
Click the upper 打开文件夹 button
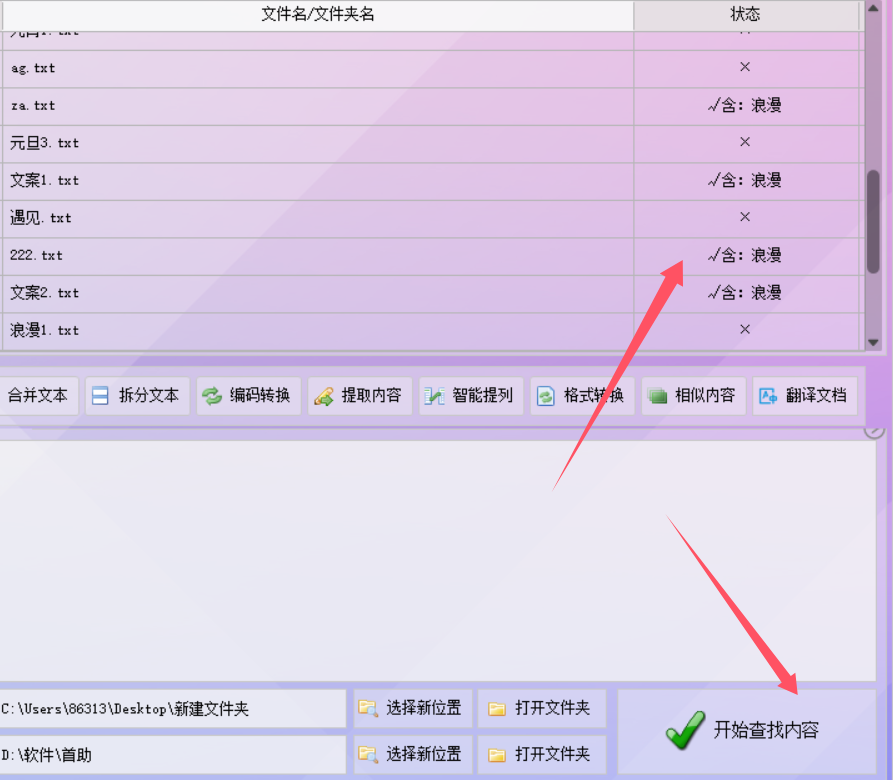click(x=540, y=709)
